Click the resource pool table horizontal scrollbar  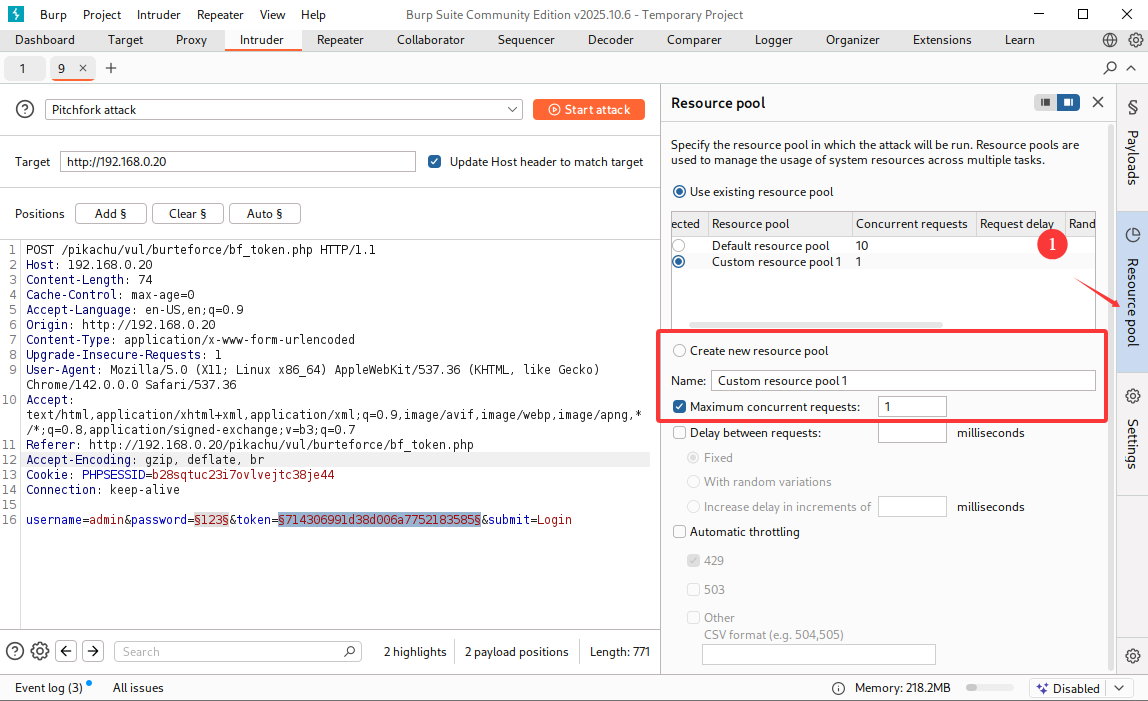816,324
